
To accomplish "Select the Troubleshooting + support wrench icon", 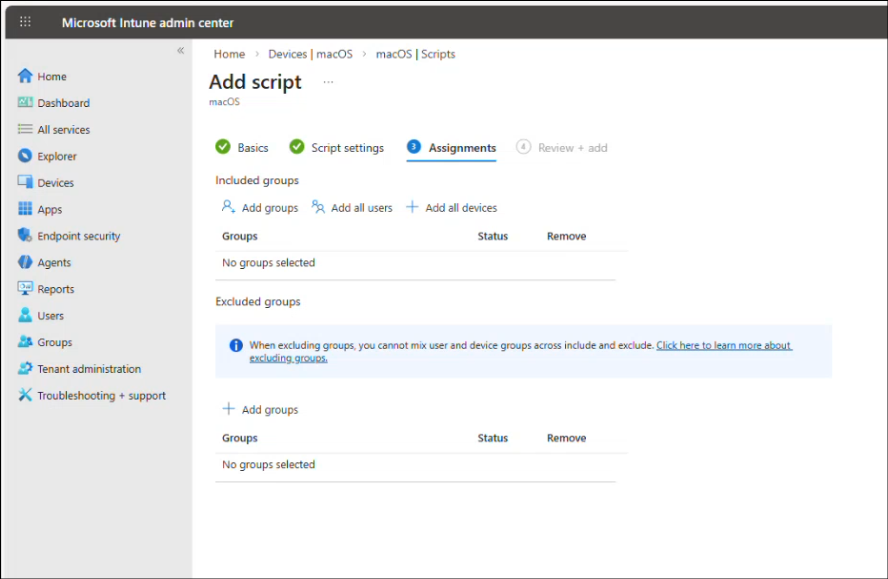I will [x=25, y=395].
